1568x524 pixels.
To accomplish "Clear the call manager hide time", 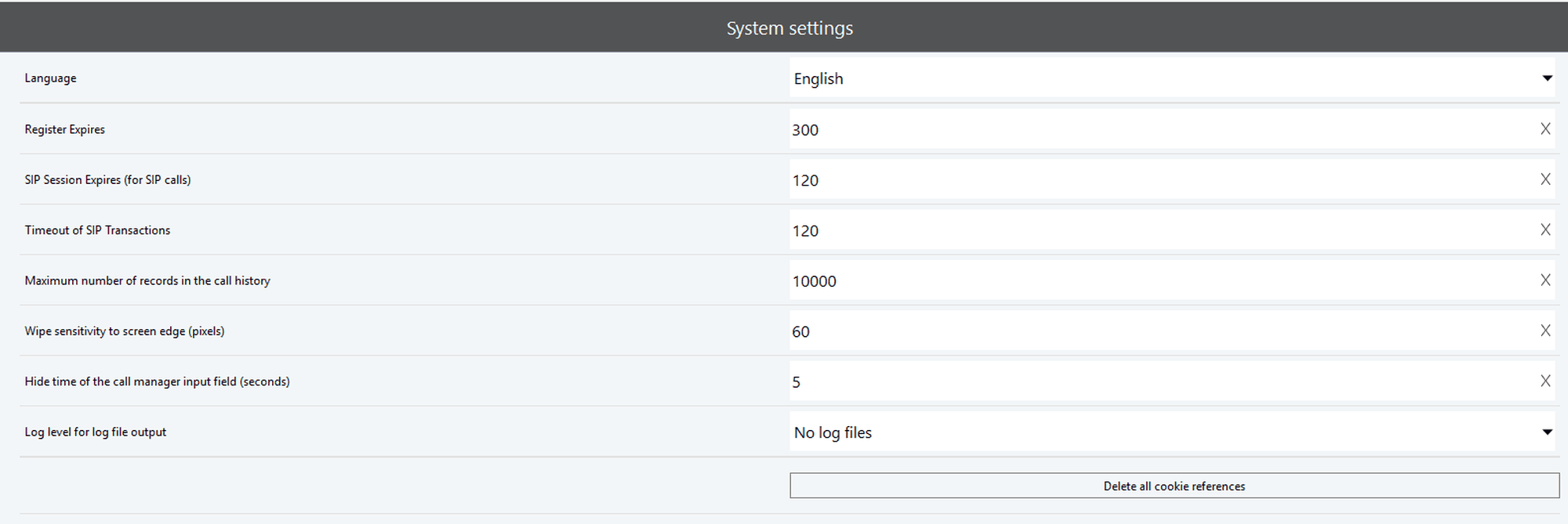I will (x=1544, y=381).
